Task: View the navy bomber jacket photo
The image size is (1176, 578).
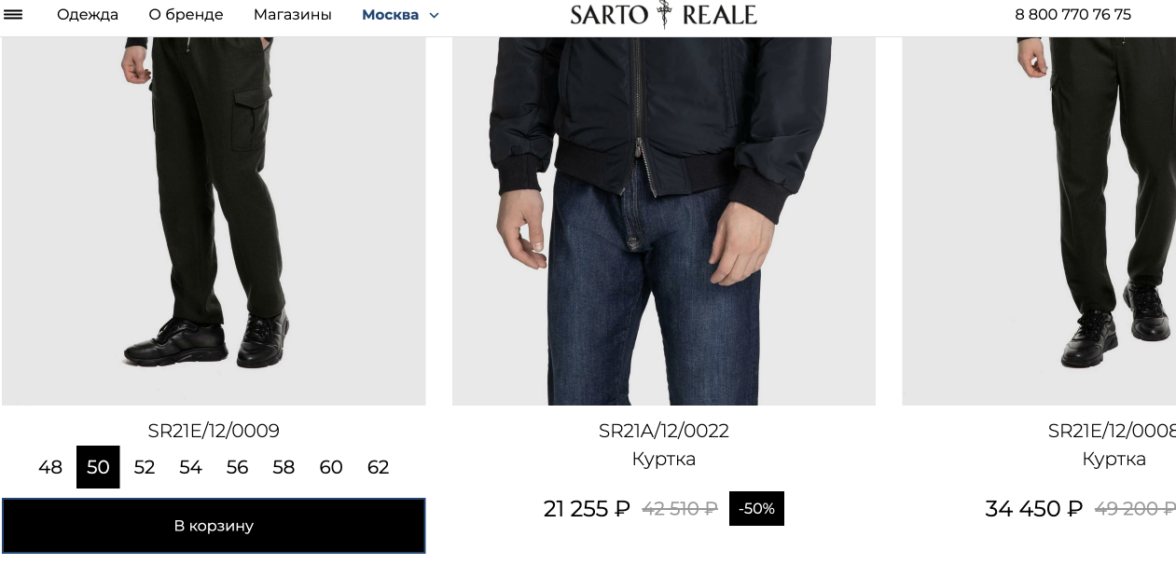Action: coord(663,220)
